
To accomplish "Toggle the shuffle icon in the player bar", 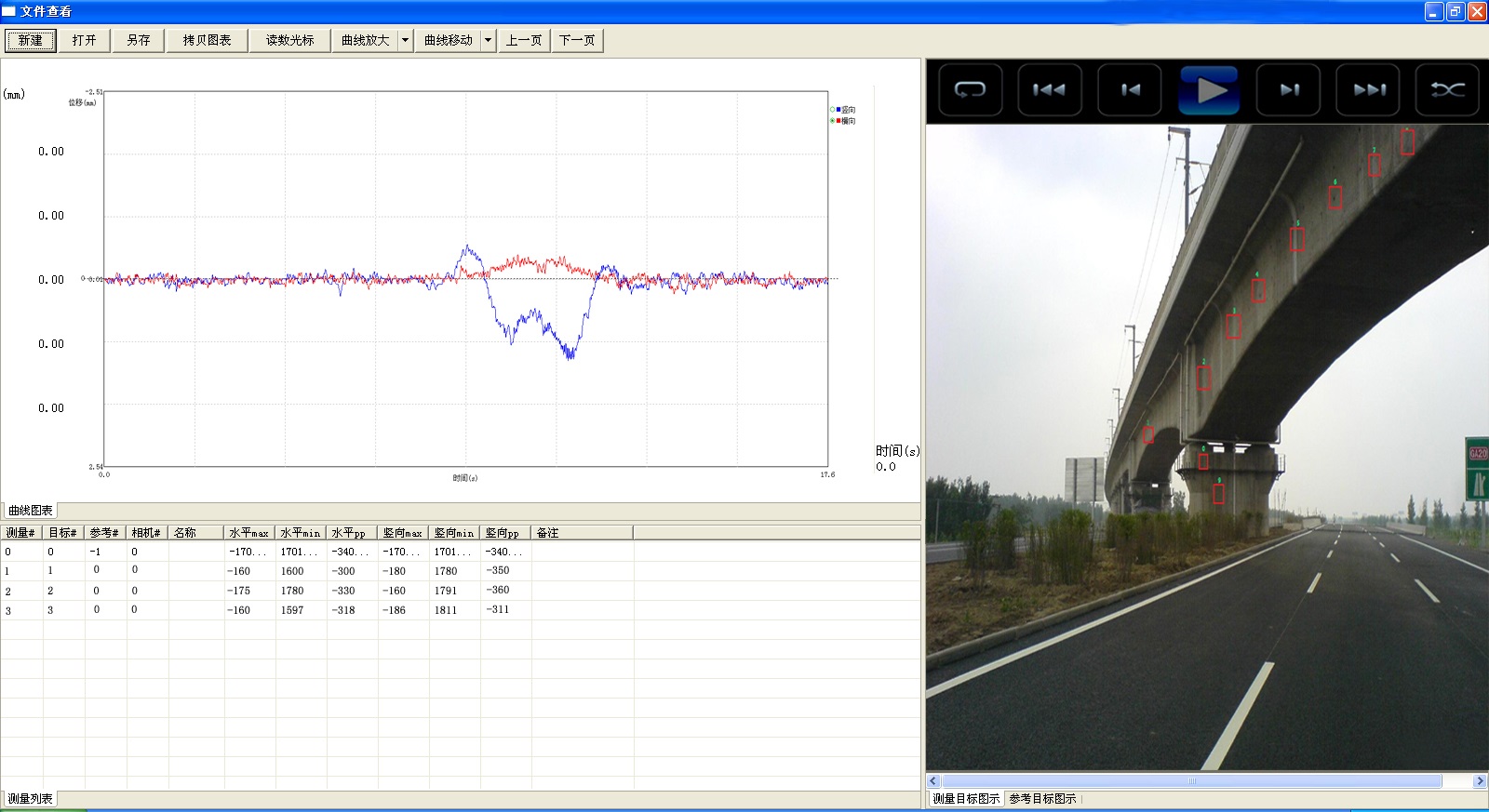I will coord(1448,90).
